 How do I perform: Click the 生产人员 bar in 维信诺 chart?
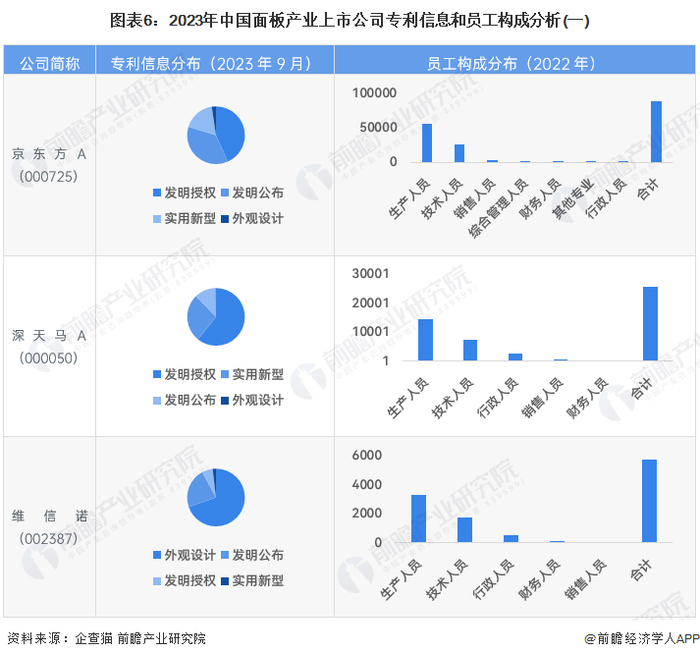click(419, 518)
